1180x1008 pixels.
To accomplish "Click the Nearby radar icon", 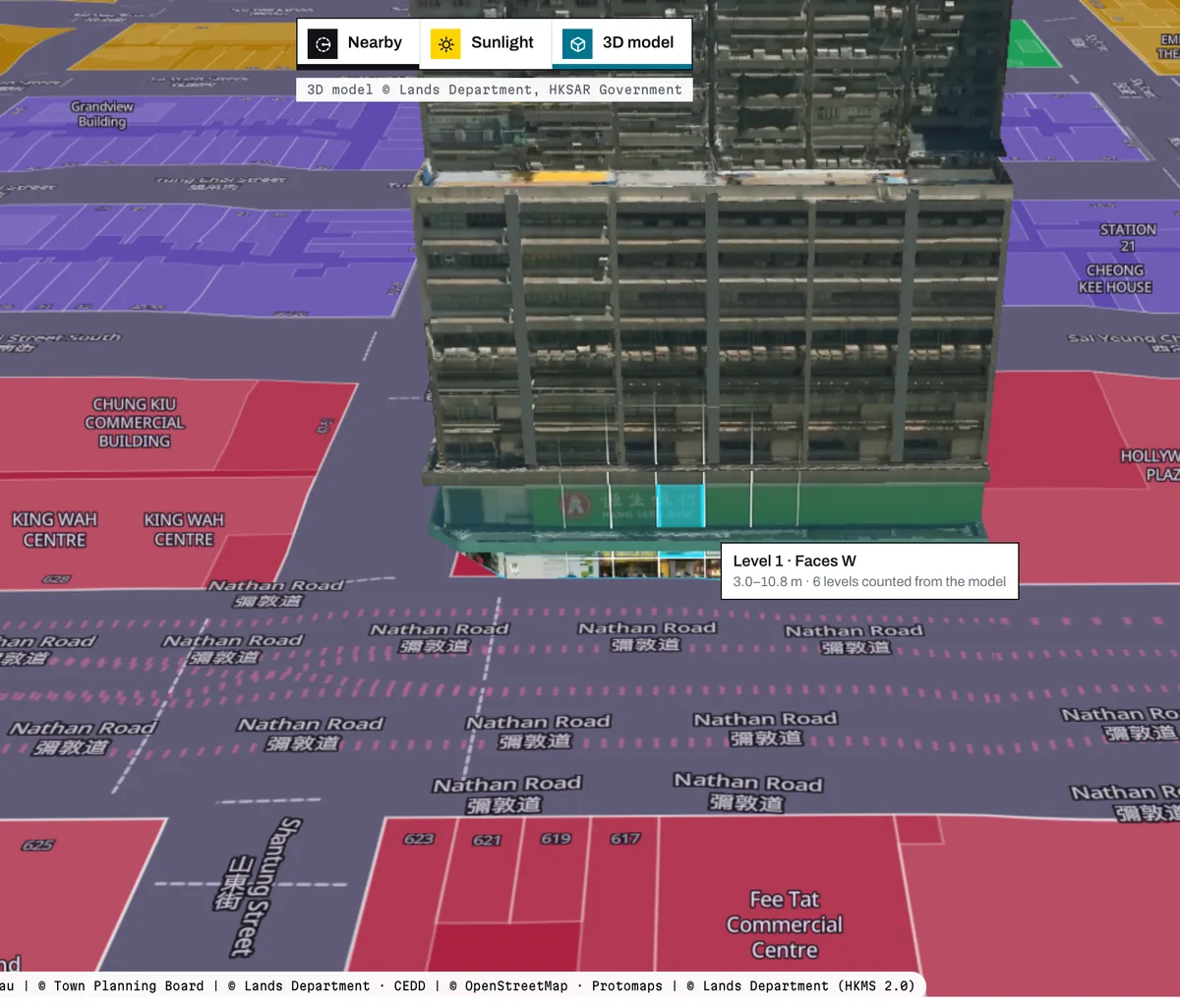I will [323, 43].
